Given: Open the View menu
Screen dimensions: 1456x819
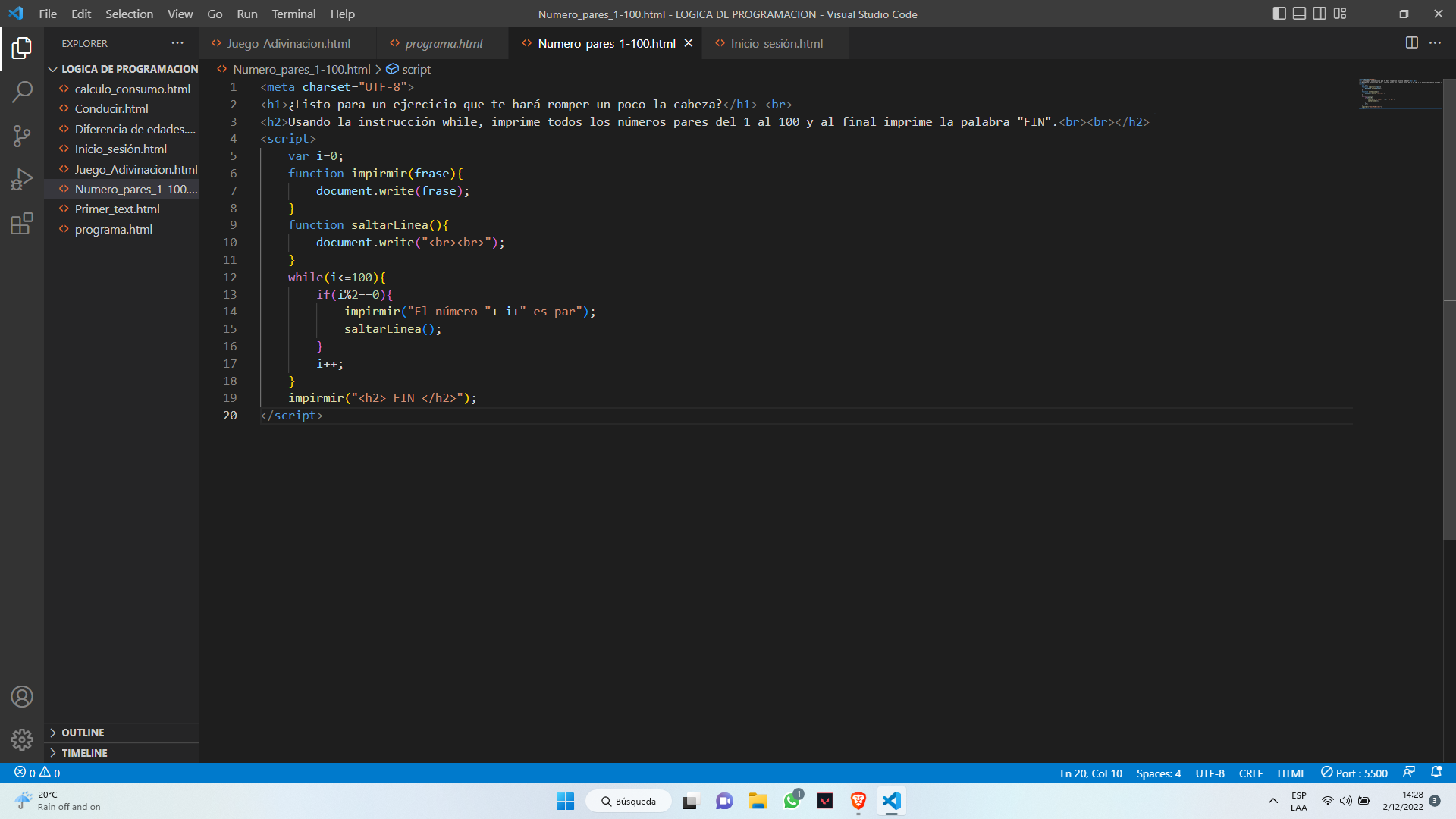Looking at the screenshot, I should click(180, 14).
